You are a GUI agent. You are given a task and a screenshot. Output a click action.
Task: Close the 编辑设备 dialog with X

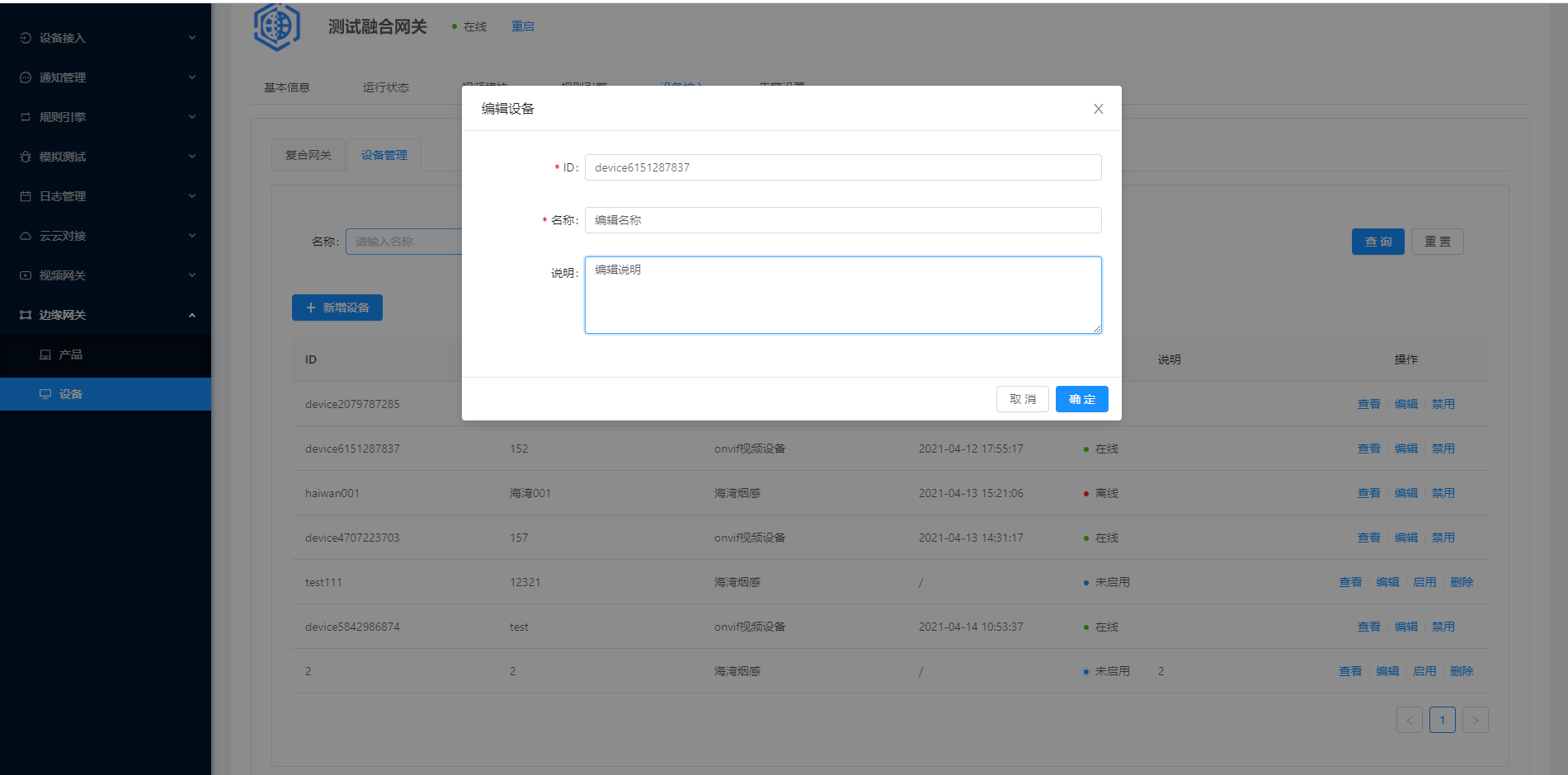pos(1098,109)
